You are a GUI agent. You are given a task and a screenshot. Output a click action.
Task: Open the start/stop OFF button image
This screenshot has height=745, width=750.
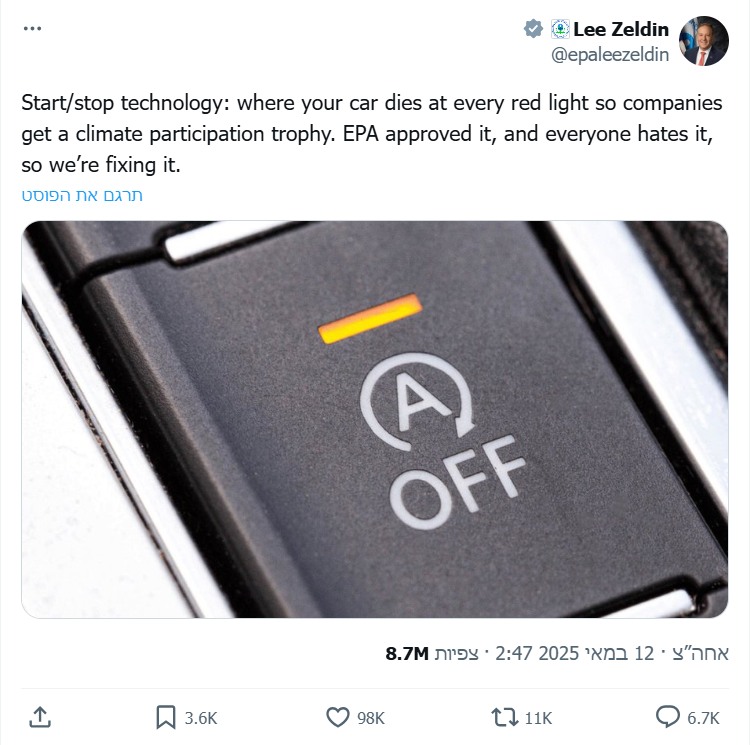point(375,419)
